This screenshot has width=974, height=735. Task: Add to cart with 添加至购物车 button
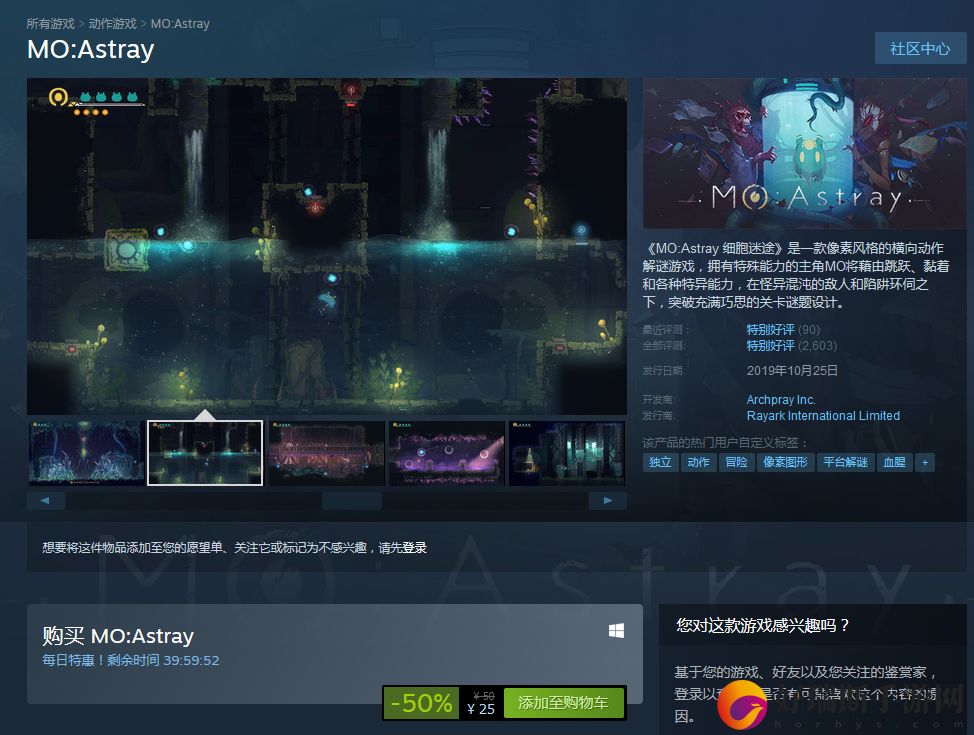[x=563, y=703]
